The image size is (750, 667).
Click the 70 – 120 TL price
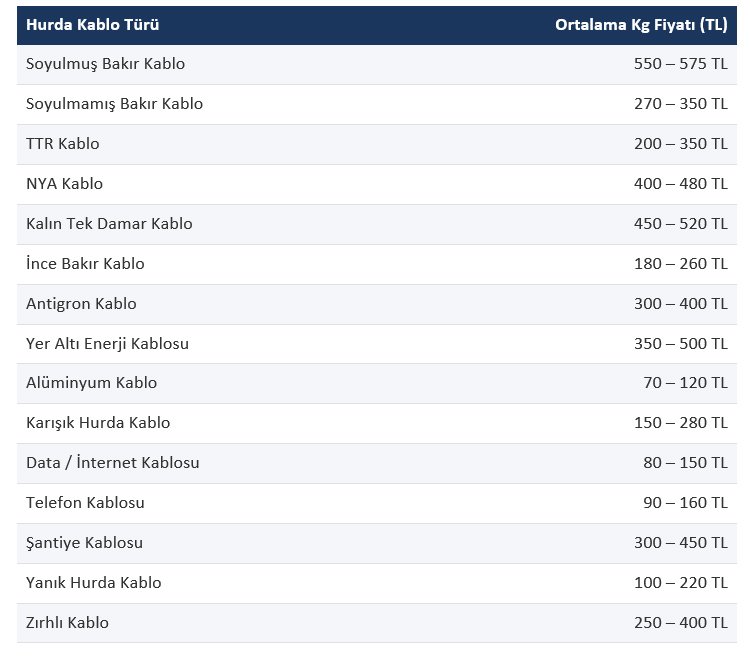[685, 383]
